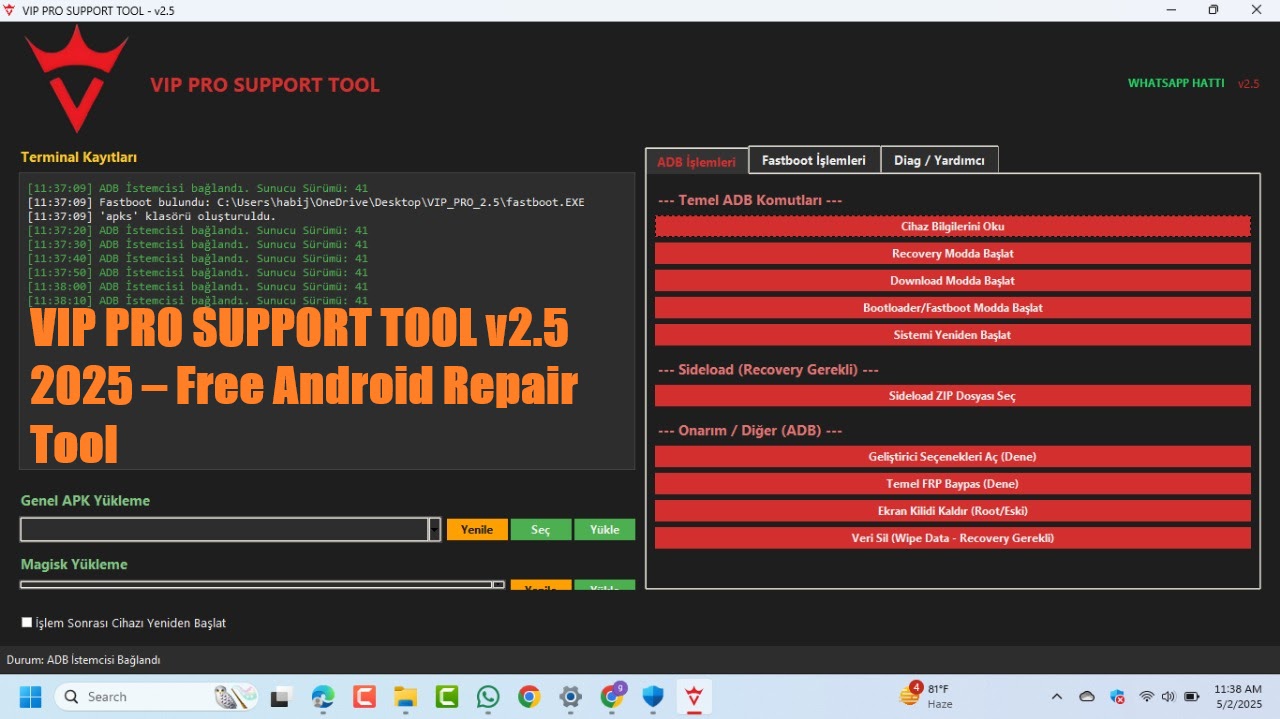Click orange Yenile button for APK
Screen dimensions: 1280x719
coord(477,529)
